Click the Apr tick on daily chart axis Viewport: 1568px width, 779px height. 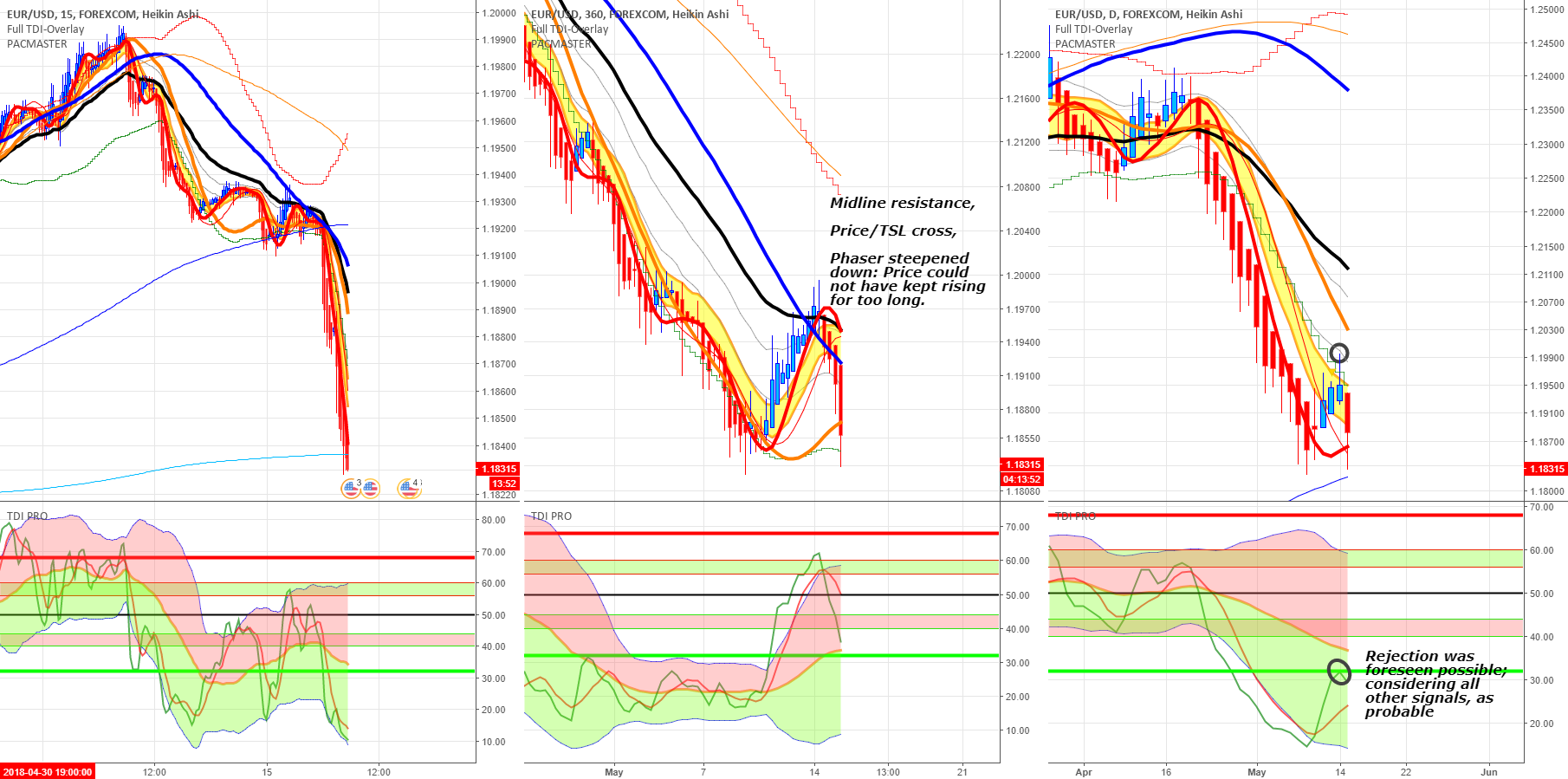click(1084, 772)
